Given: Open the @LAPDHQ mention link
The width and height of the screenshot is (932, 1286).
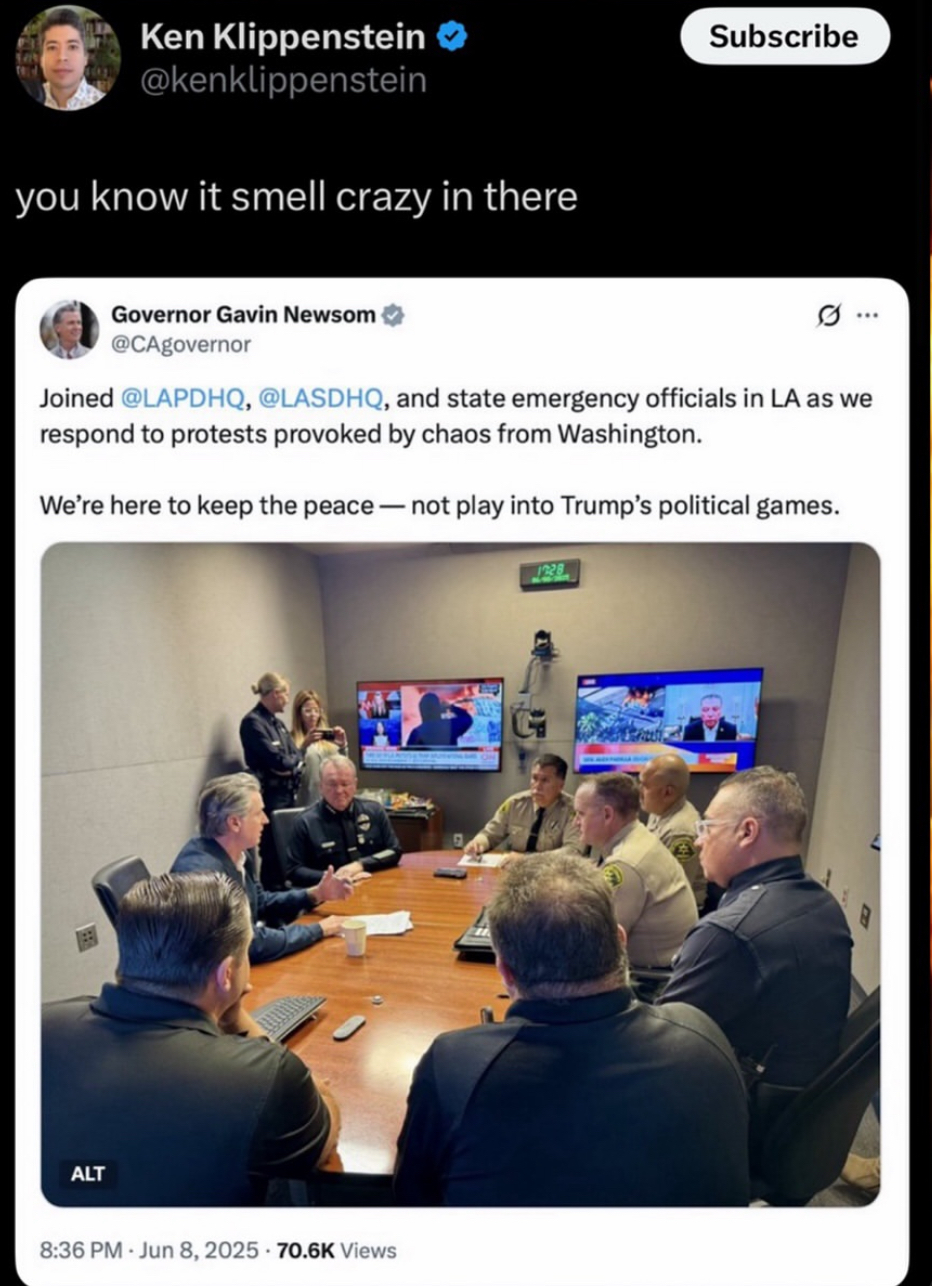Looking at the screenshot, I should coord(182,399).
